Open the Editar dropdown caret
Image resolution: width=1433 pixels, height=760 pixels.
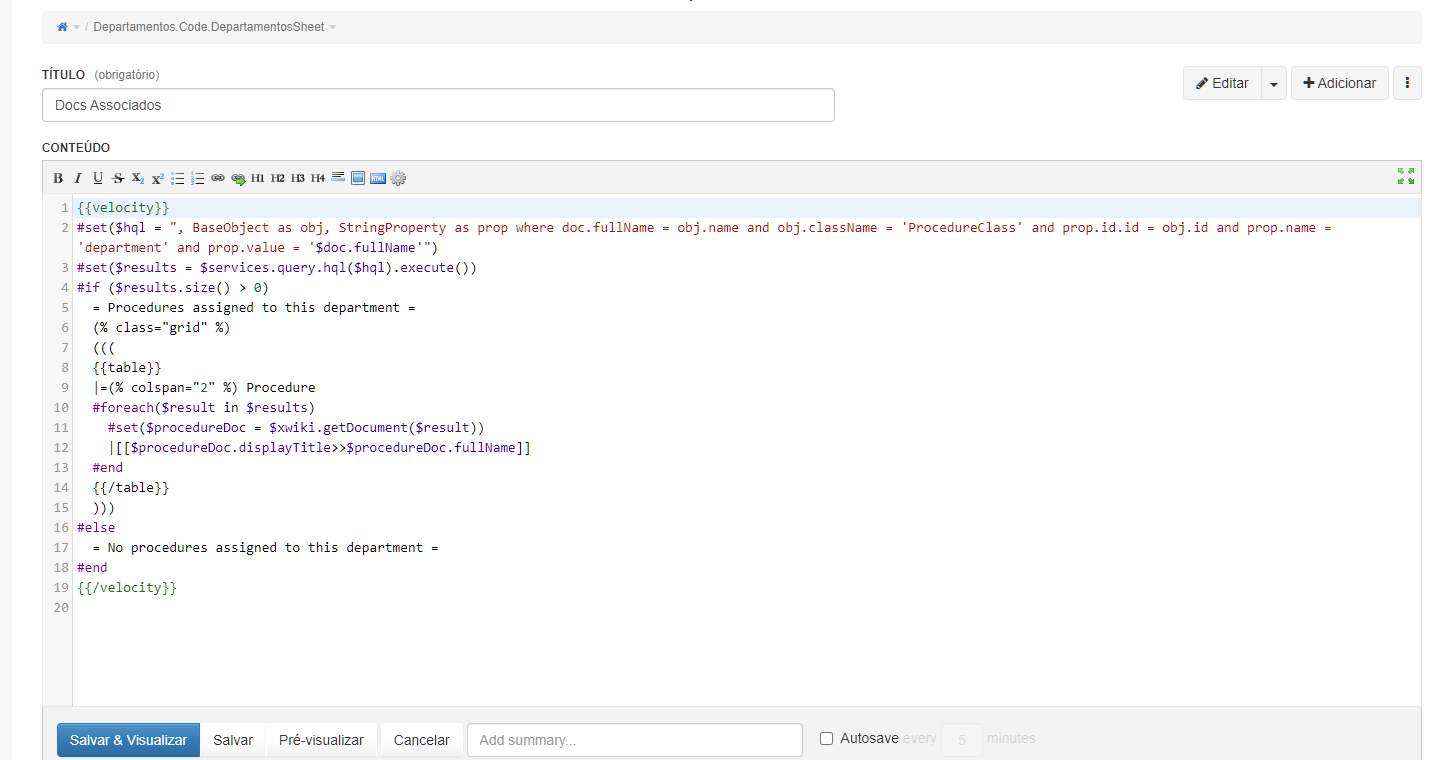pyautogui.click(x=1274, y=84)
